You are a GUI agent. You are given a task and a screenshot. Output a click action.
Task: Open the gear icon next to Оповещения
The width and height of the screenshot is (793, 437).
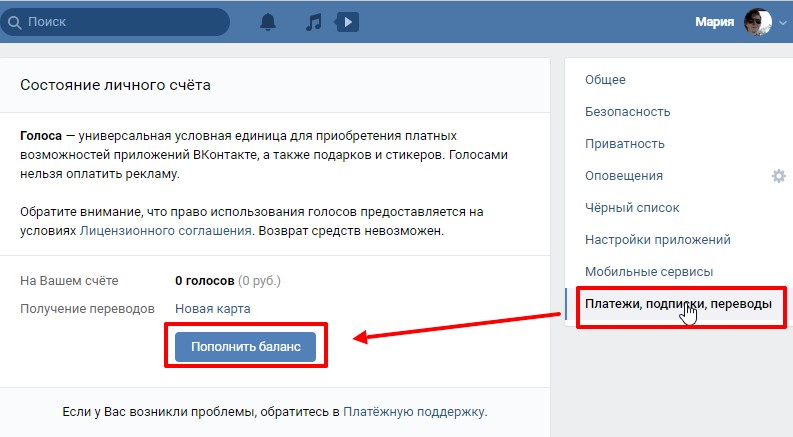[779, 176]
